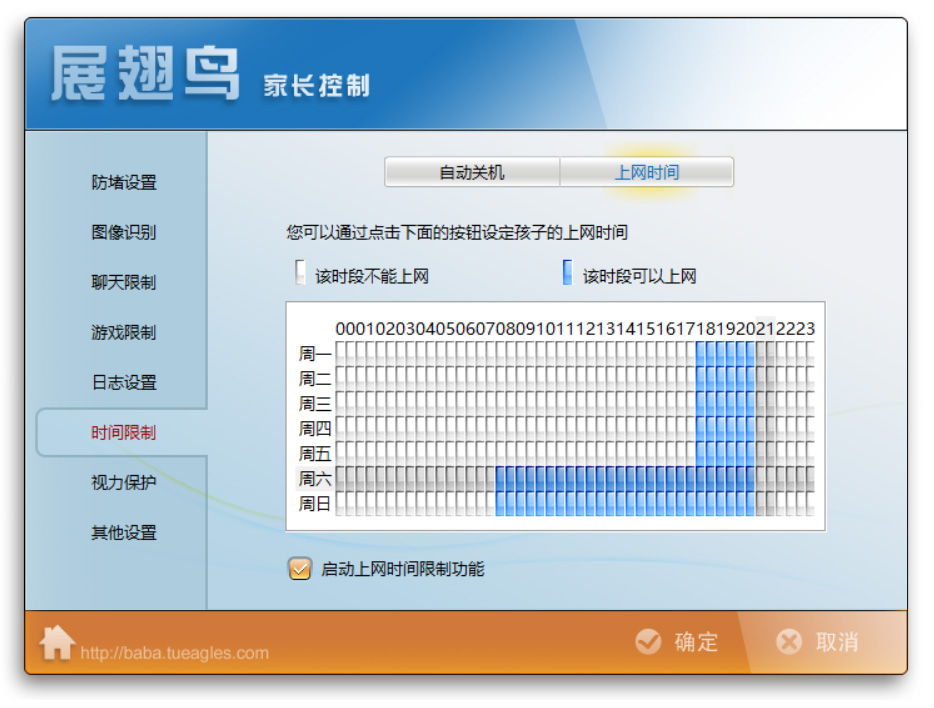Image resolution: width=934 pixels, height=708 pixels.
Task: Select 时间限制 in the sidebar
Action: (124, 432)
